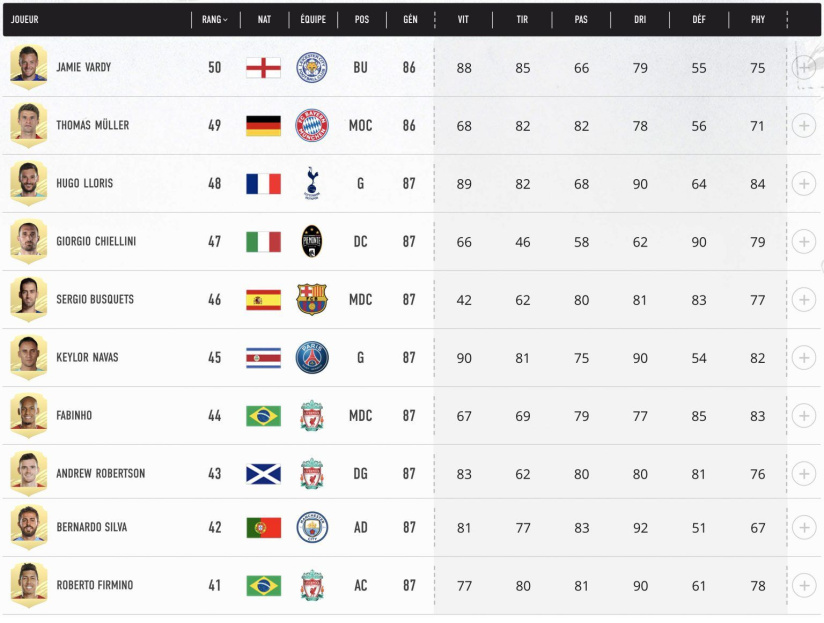
Task: Click the FC Barcelona badge for Sergio Busquets
Action: 311,298
